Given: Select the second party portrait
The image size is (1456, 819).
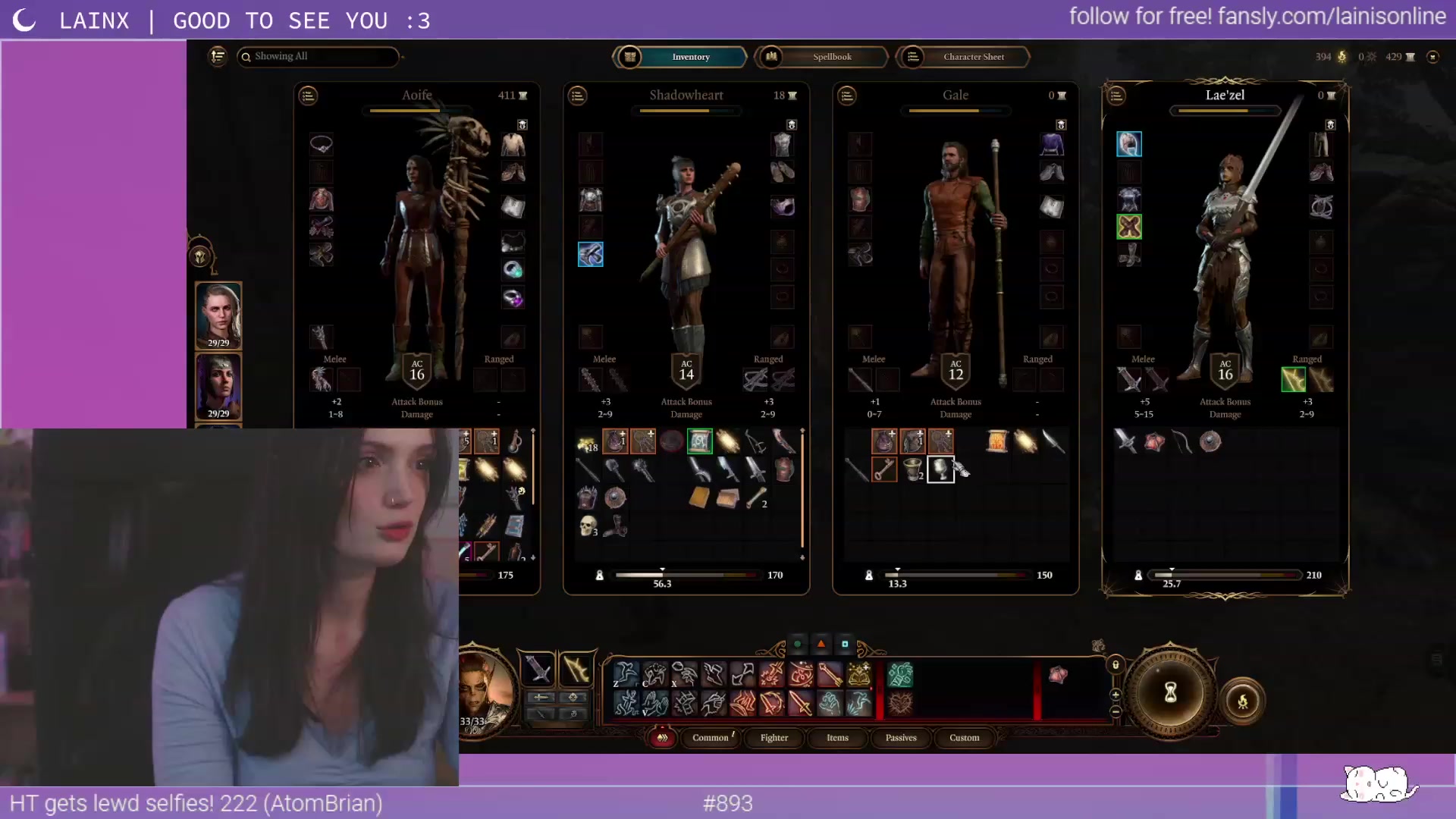Looking at the screenshot, I should (218, 386).
